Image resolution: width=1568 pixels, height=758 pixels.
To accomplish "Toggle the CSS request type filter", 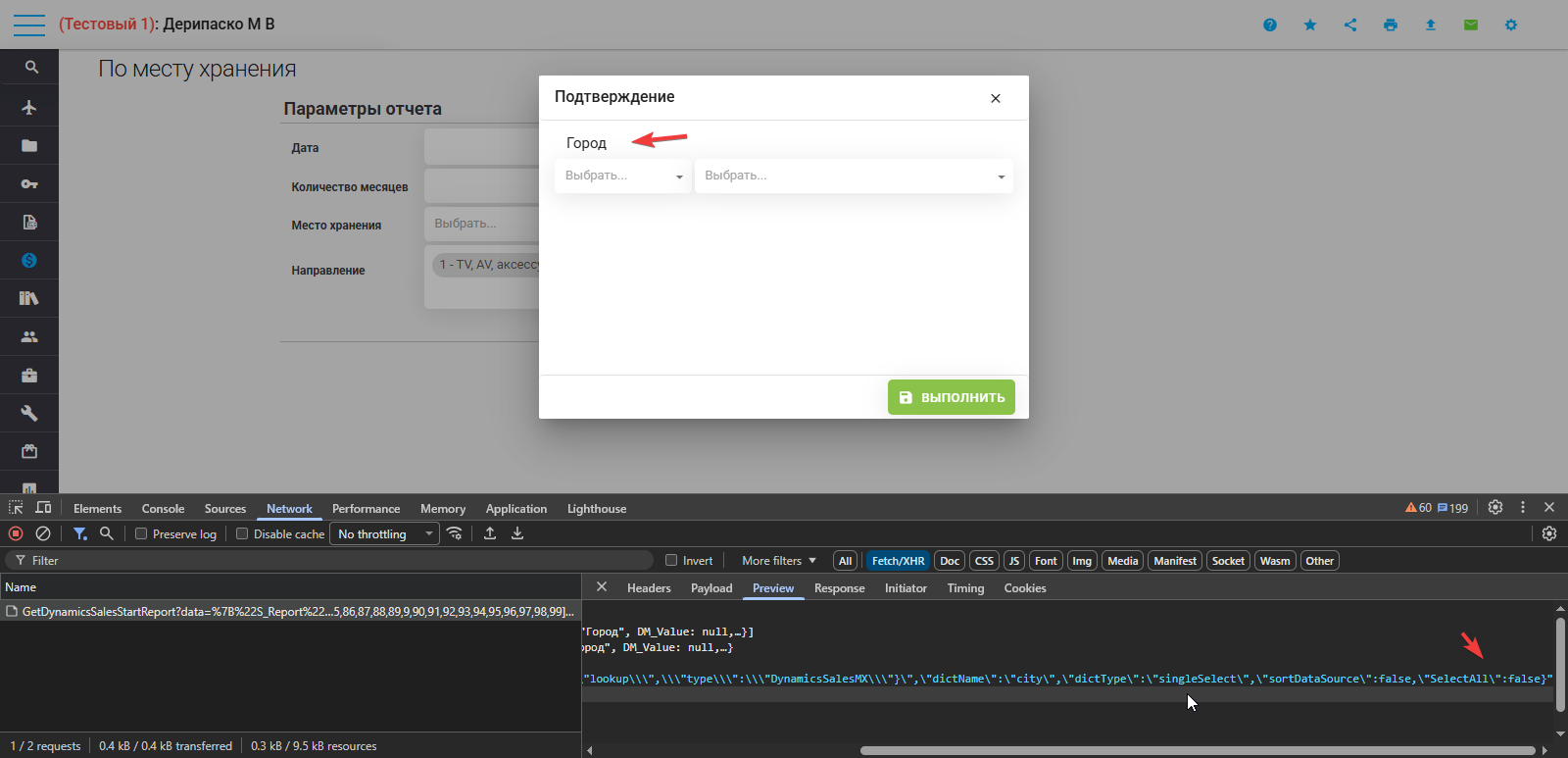I will [x=984, y=561].
